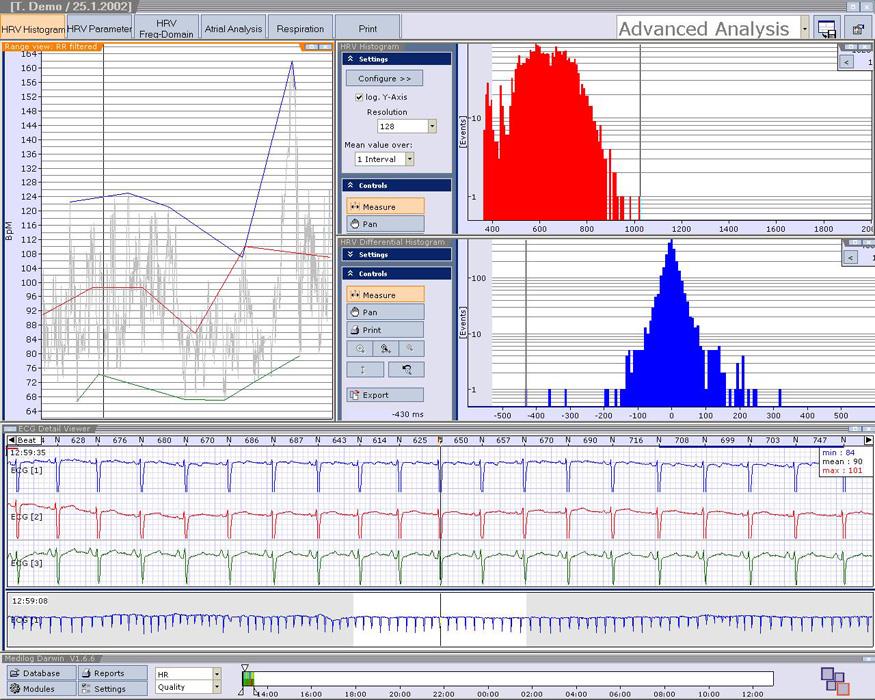Open Settings in the bottom panel
This screenshot has height=700, width=875.
click(x=112, y=688)
